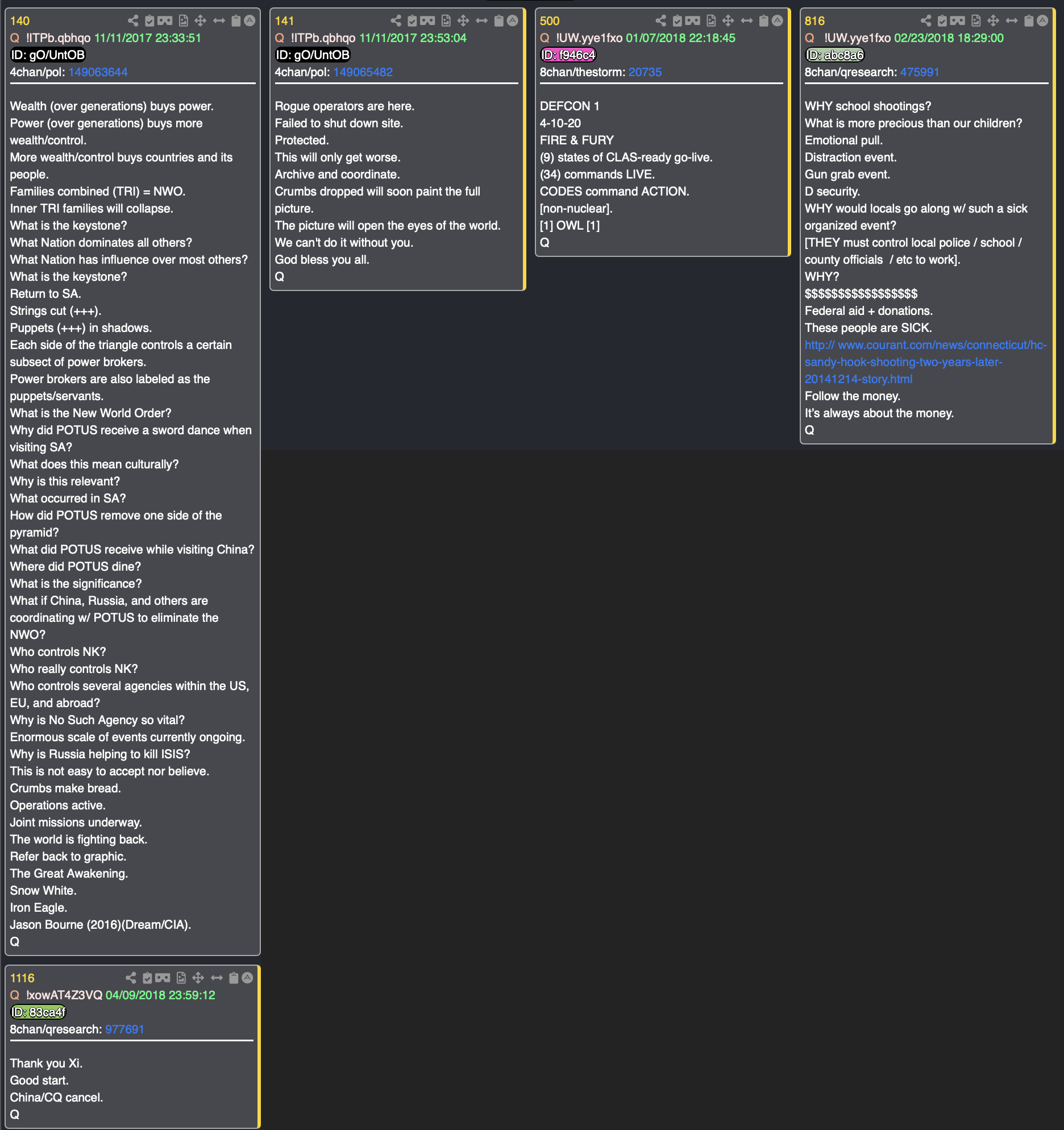
Task: Open 4chan/pol link 149065482
Action: coord(363,72)
